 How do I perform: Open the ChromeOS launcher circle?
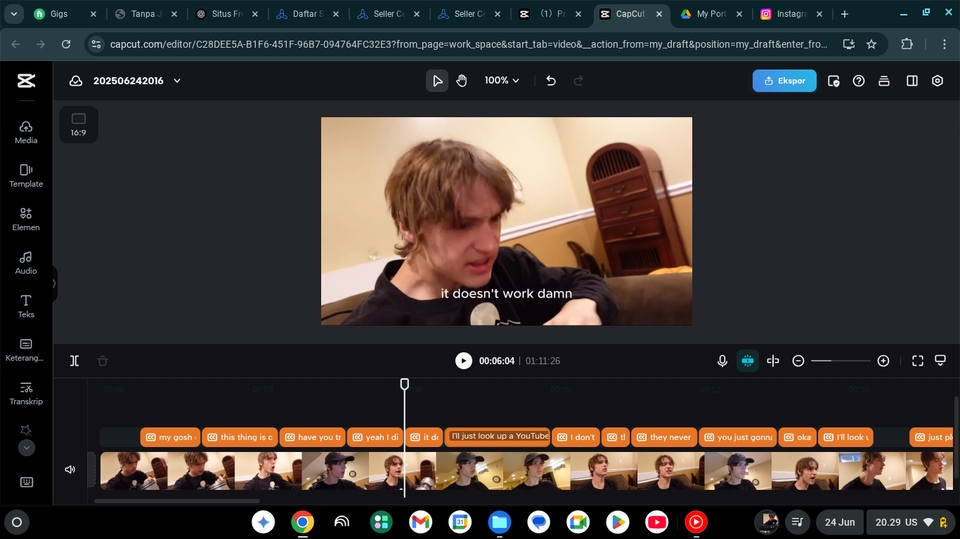pos(17,522)
